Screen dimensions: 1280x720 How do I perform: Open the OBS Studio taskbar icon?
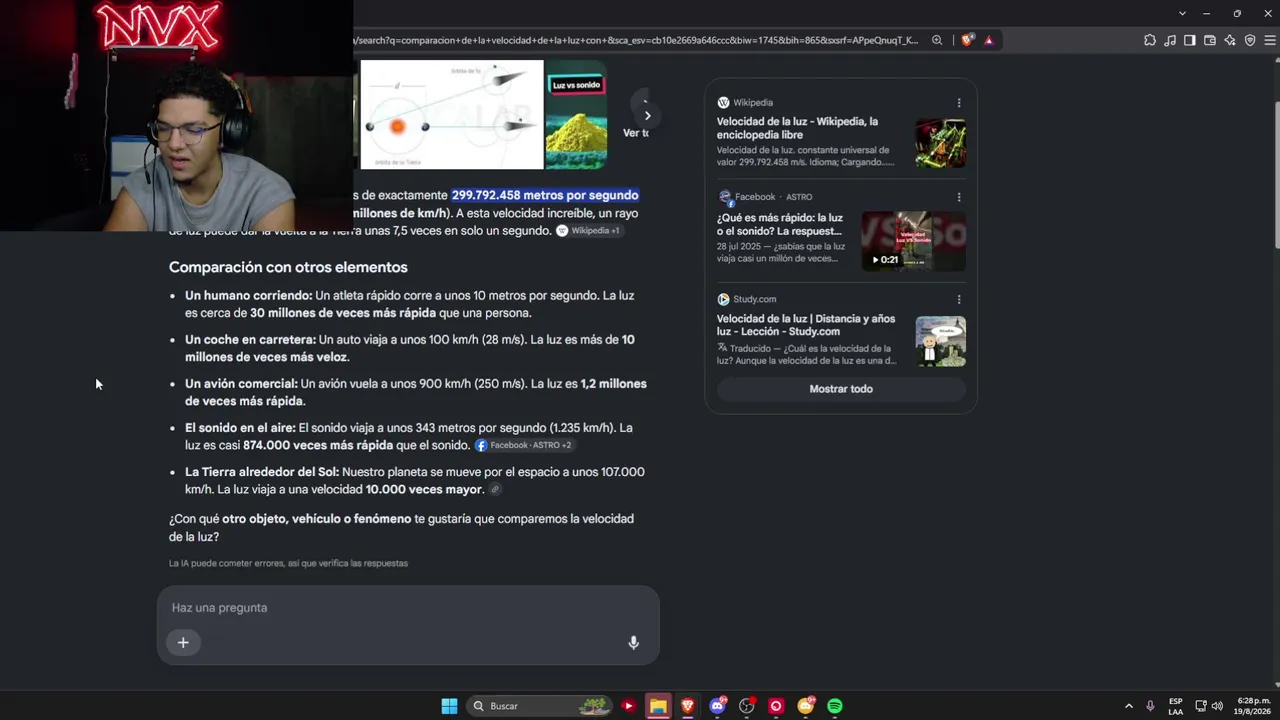(746, 706)
